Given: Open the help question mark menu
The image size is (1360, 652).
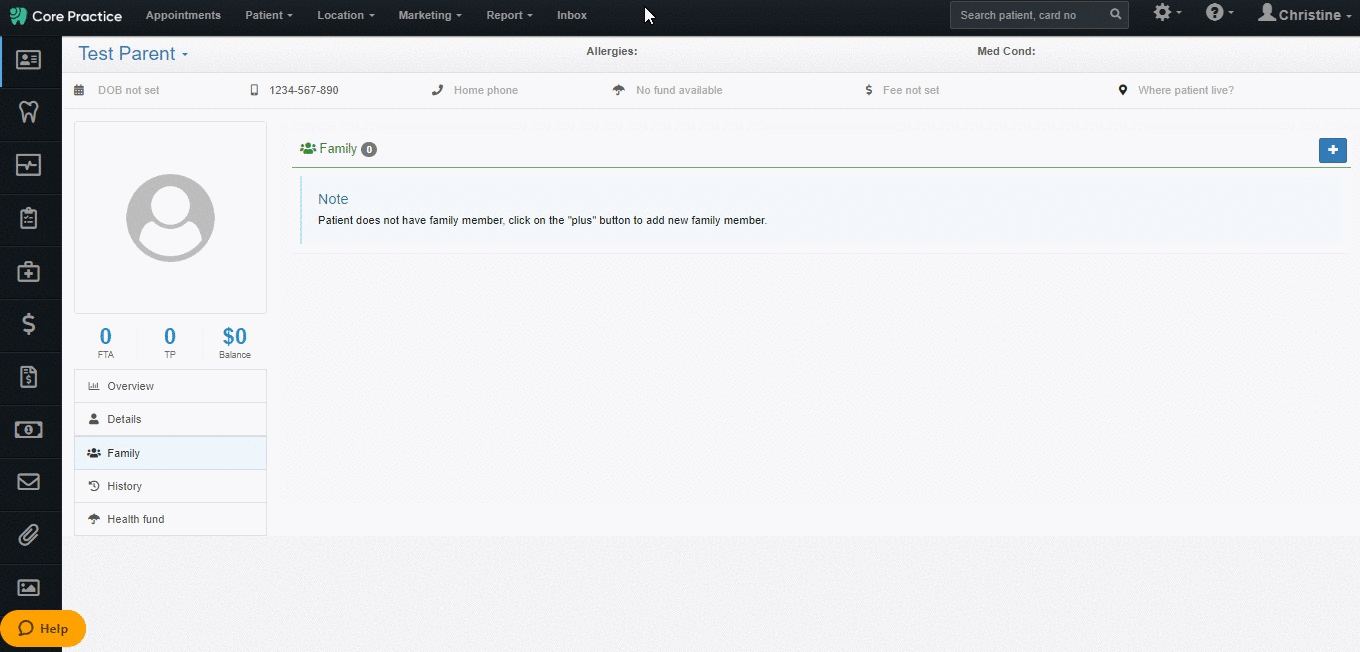Looking at the screenshot, I should point(1219,13).
